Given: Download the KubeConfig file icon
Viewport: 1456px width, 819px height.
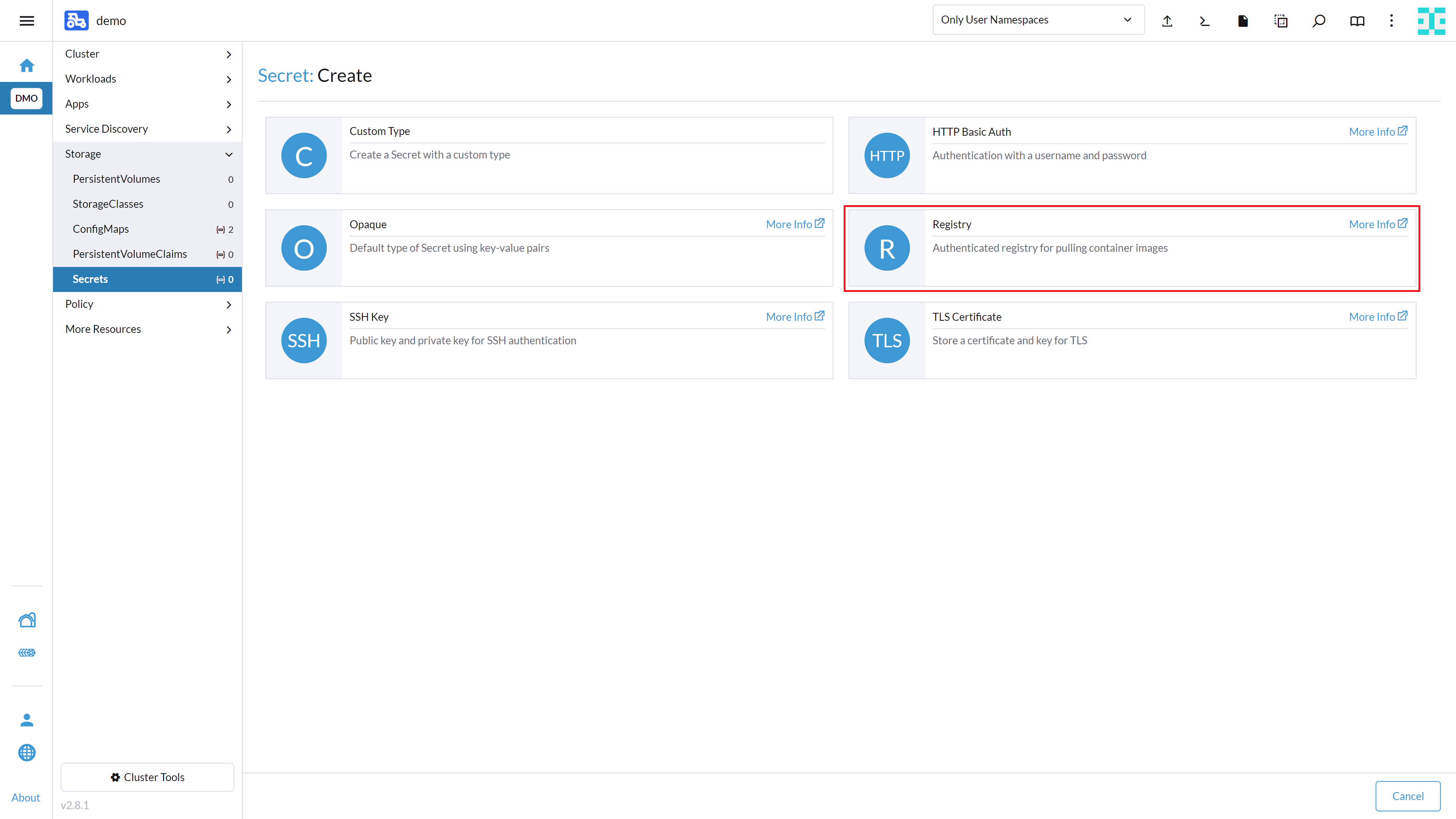Looking at the screenshot, I should coord(1243,21).
